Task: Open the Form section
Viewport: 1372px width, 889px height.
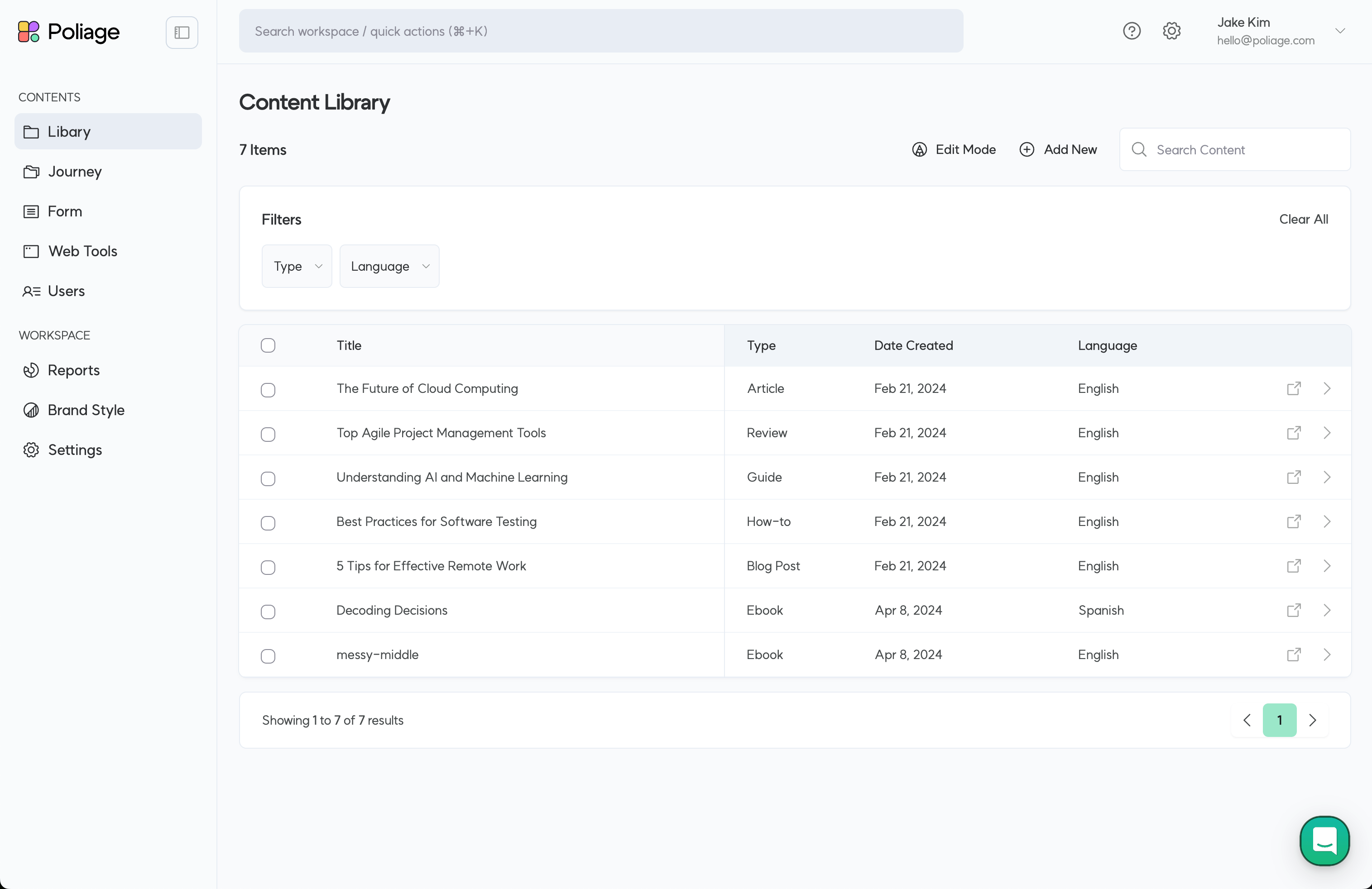Action: (64, 211)
